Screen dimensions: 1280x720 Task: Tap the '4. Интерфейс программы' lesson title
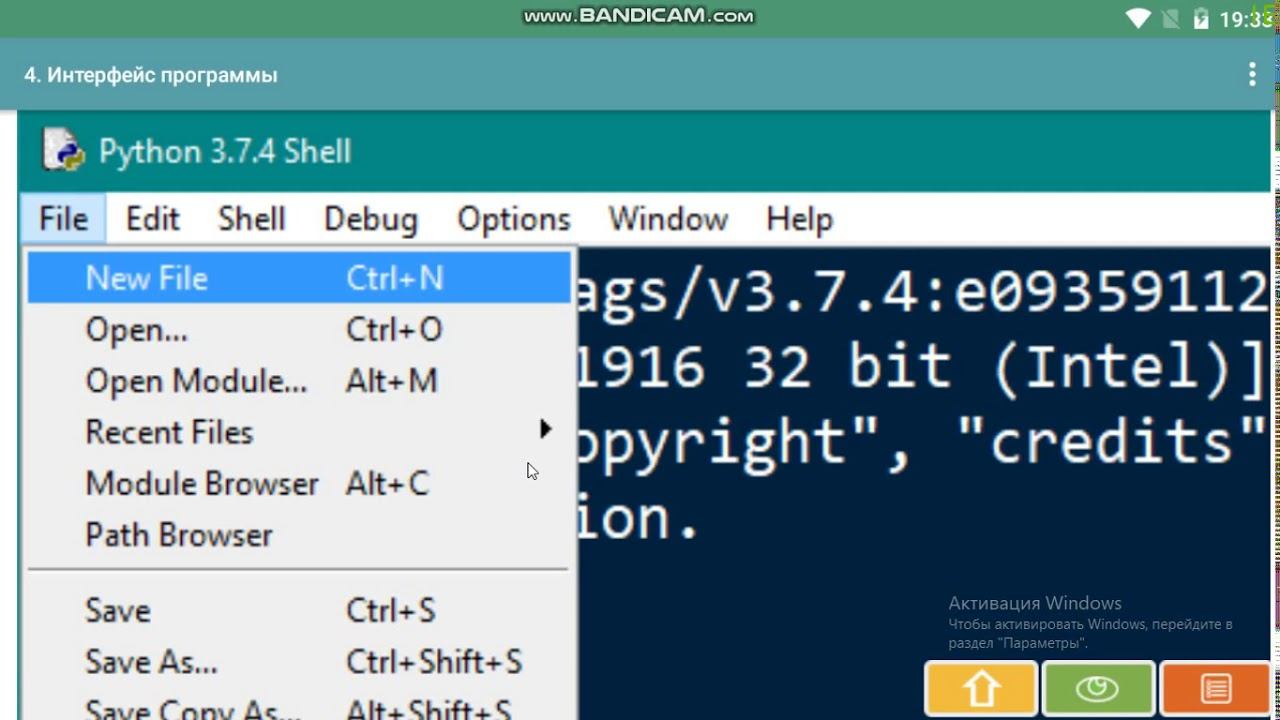[151, 75]
